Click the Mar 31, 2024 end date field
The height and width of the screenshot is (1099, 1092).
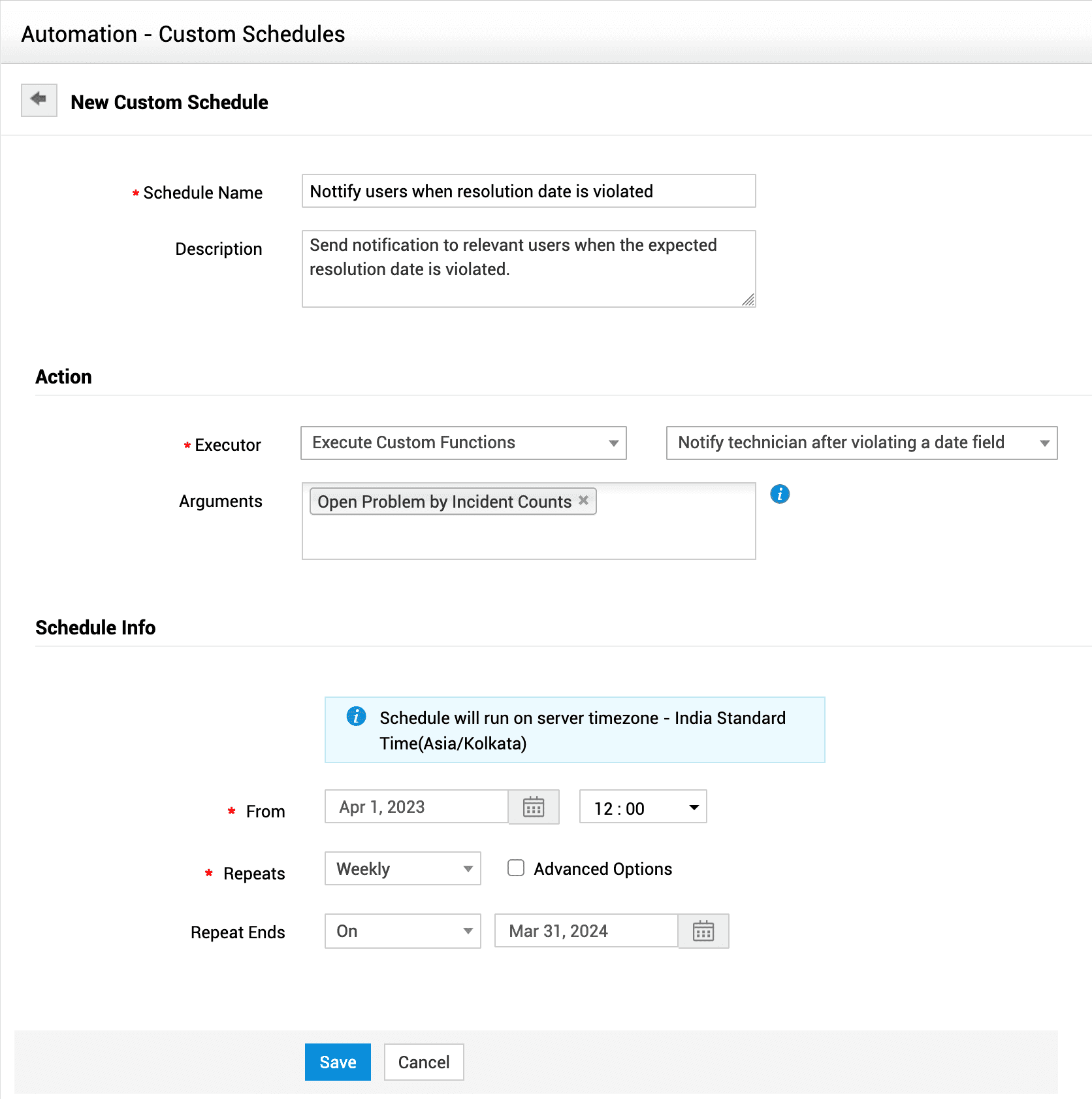(586, 931)
